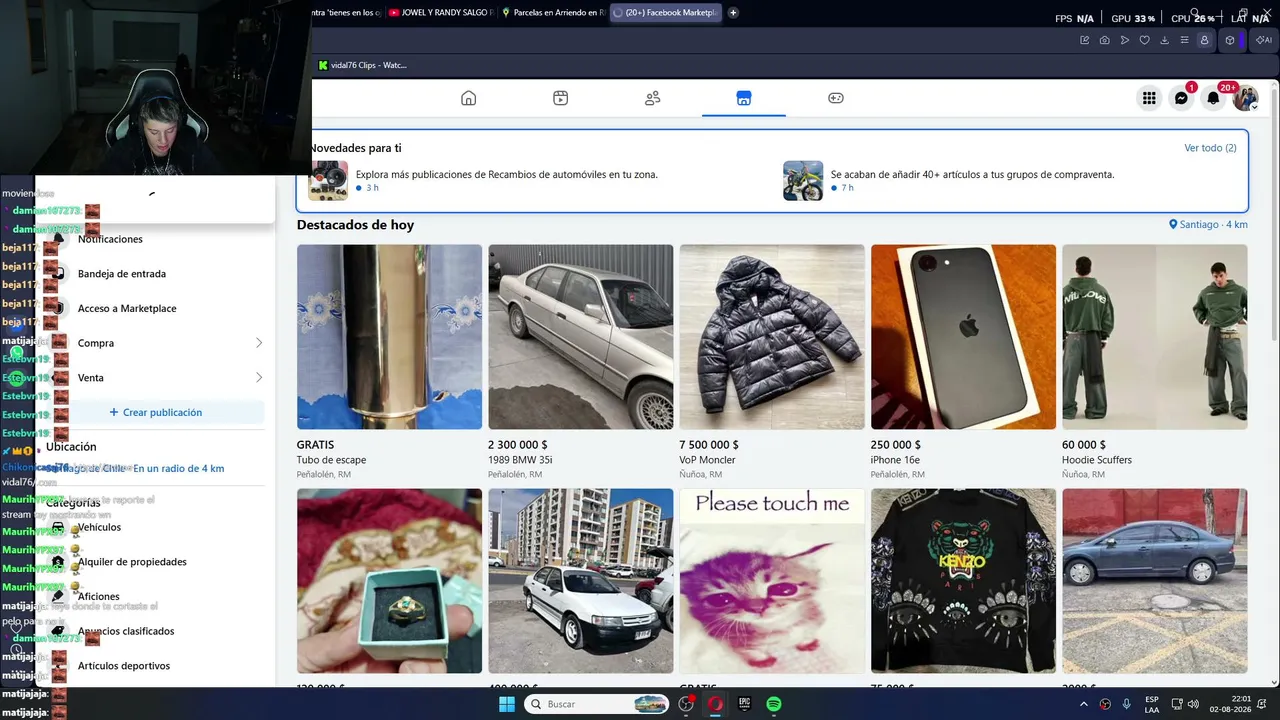
Task: Open Notificaciones in Marketplace sidebar
Action: [155, 239]
